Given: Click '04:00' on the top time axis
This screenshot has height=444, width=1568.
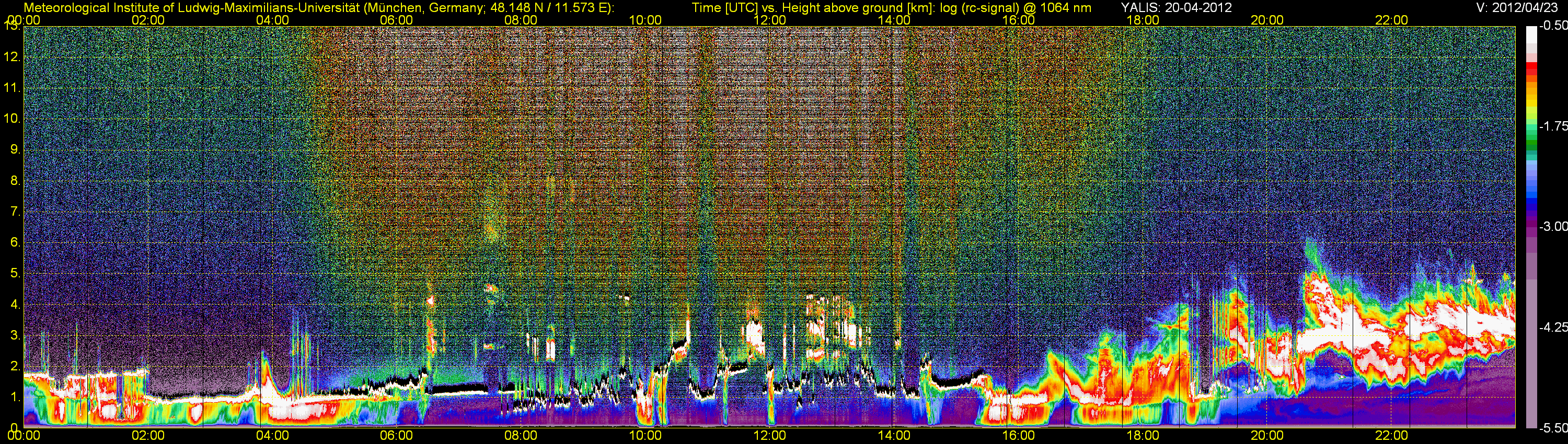Looking at the screenshot, I should click(273, 20).
